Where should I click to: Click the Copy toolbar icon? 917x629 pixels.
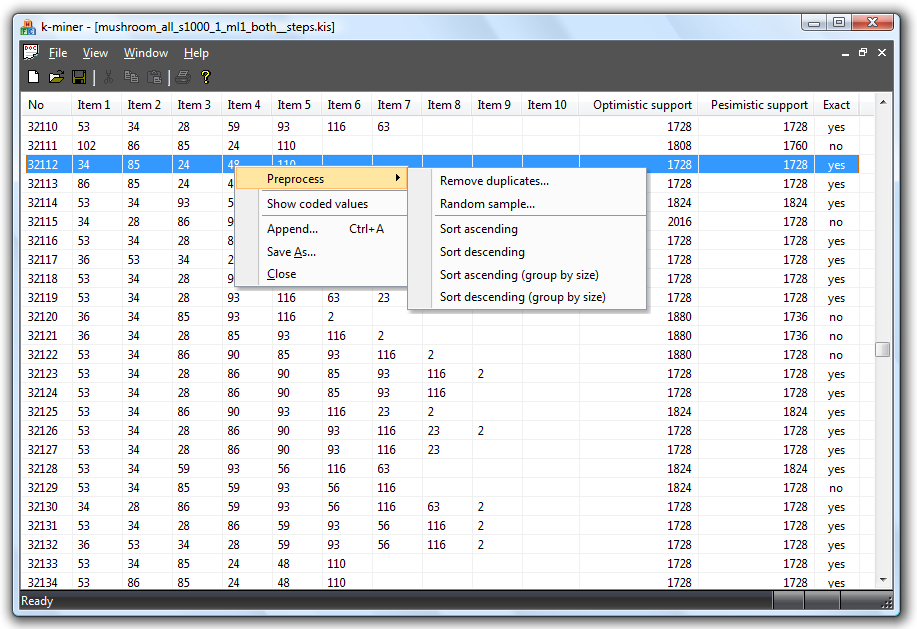pos(131,77)
